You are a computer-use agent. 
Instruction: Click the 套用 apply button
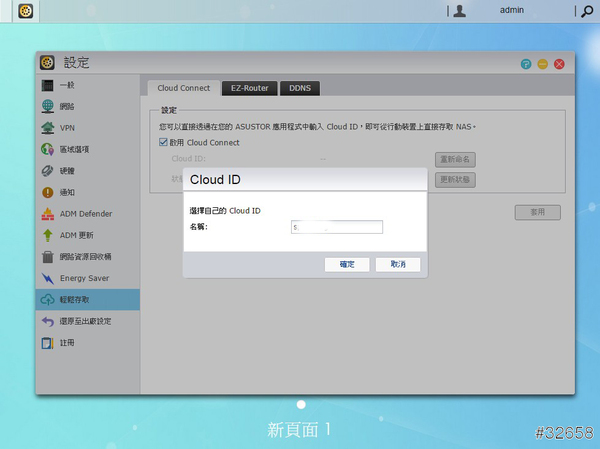(x=538, y=212)
